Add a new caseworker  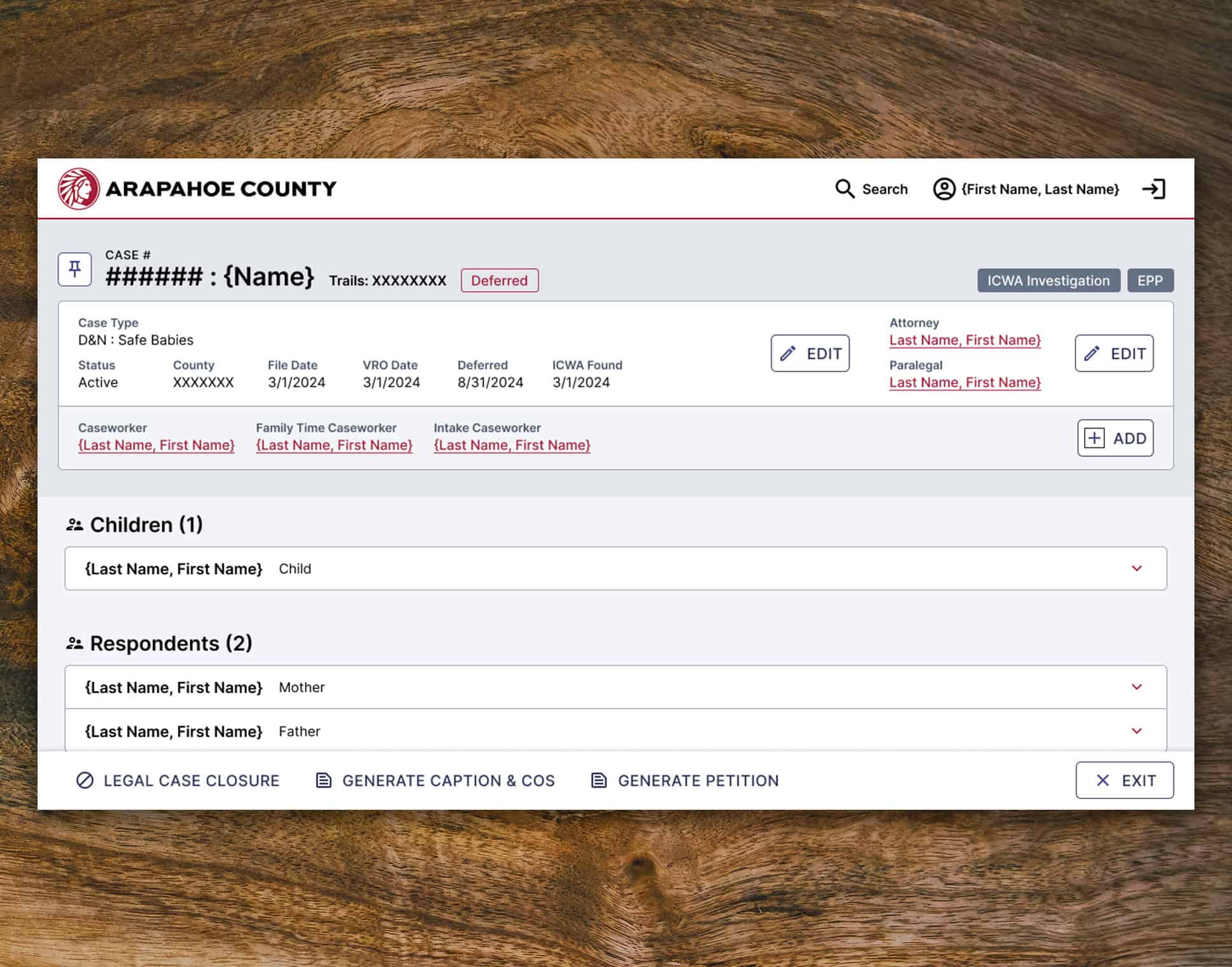[x=1115, y=438]
